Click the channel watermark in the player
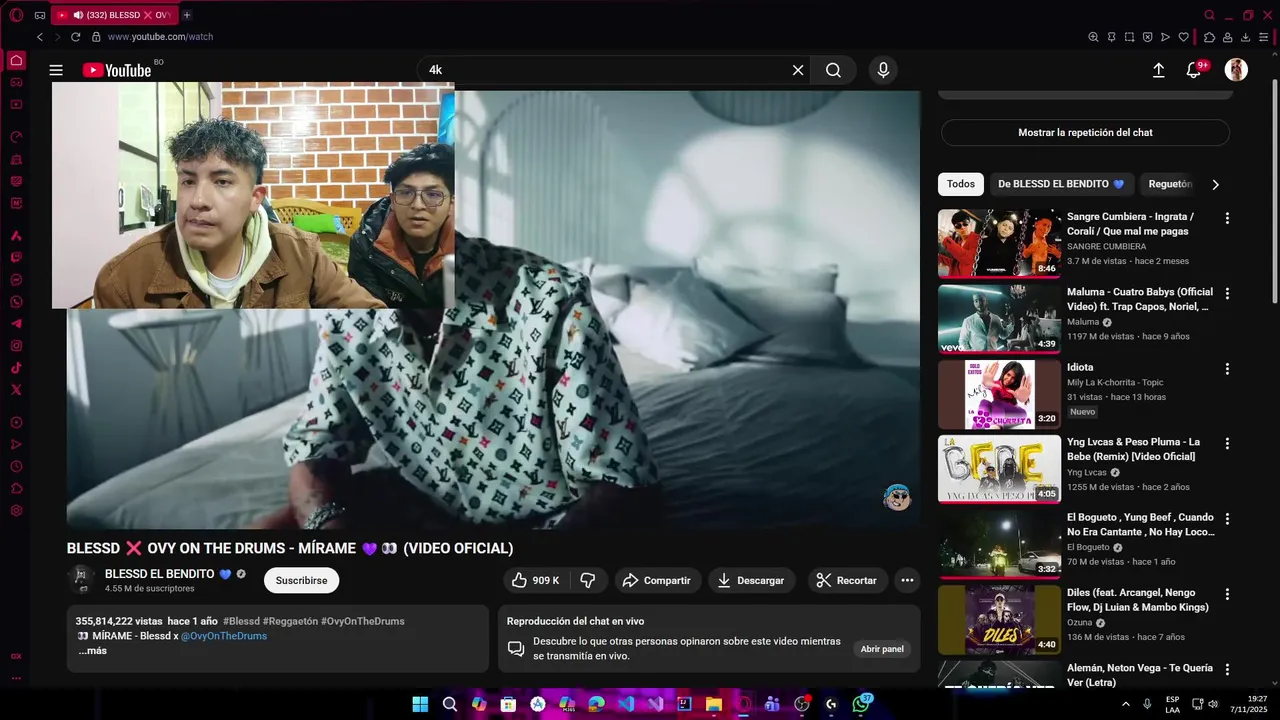1280x720 pixels. pyautogui.click(x=897, y=497)
